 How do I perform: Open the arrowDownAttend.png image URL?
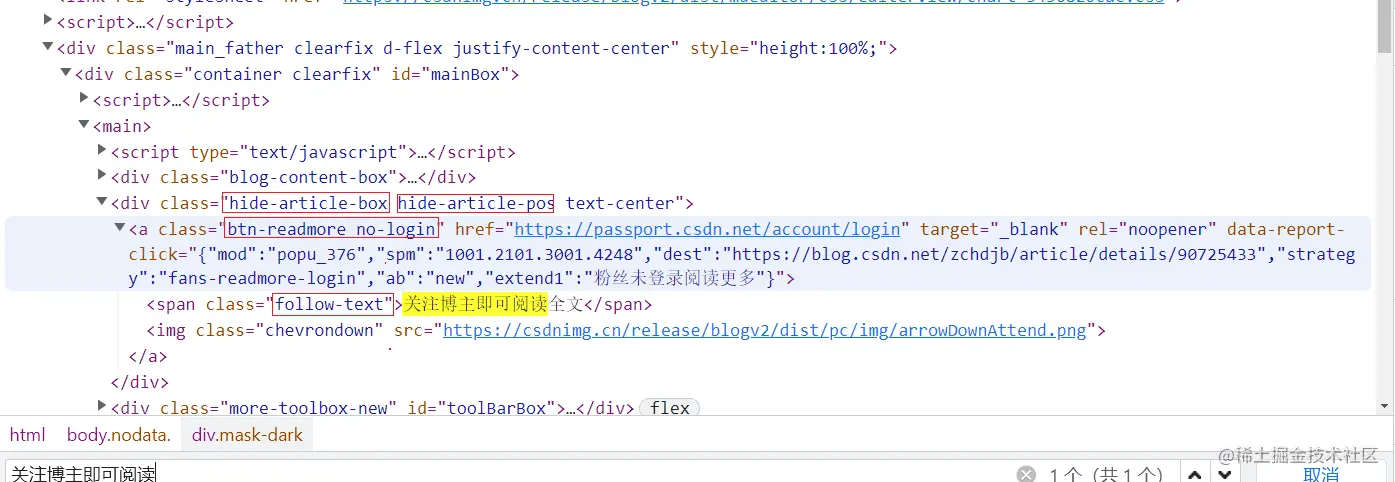(x=764, y=330)
